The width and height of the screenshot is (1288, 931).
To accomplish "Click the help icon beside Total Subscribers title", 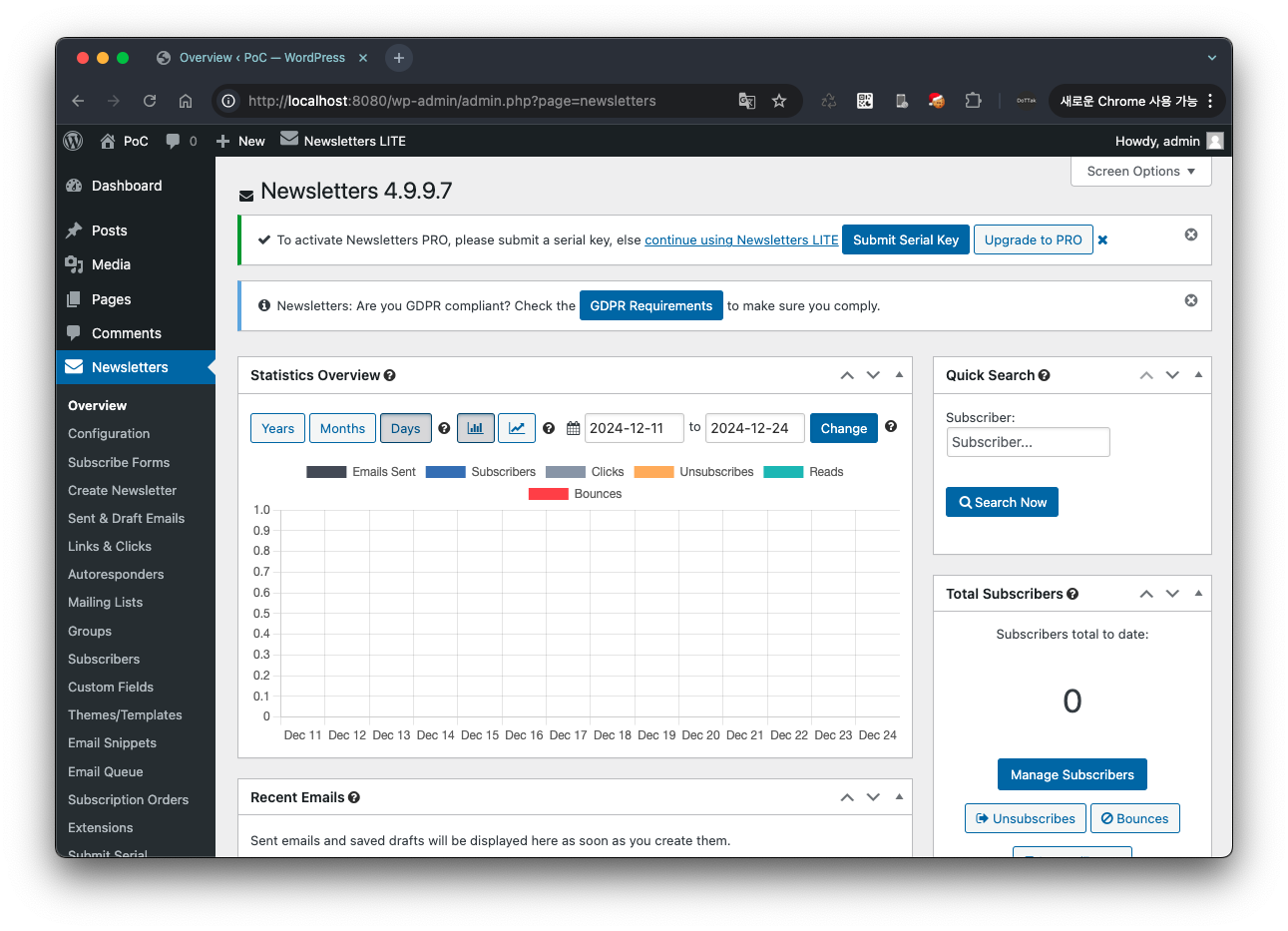I will click(1073, 594).
